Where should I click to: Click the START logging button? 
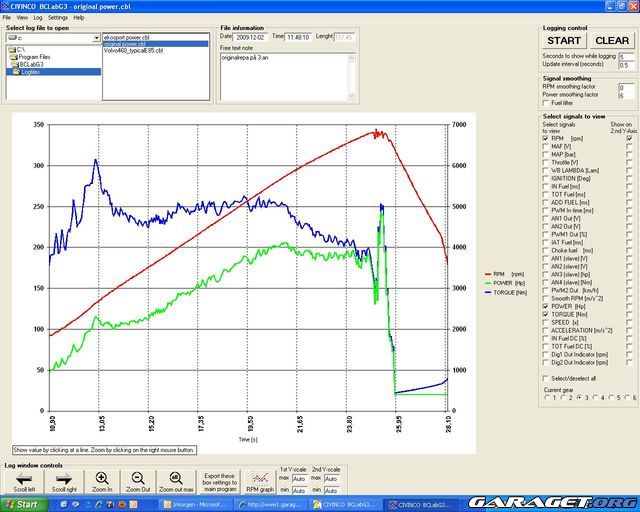[x=564, y=41]
